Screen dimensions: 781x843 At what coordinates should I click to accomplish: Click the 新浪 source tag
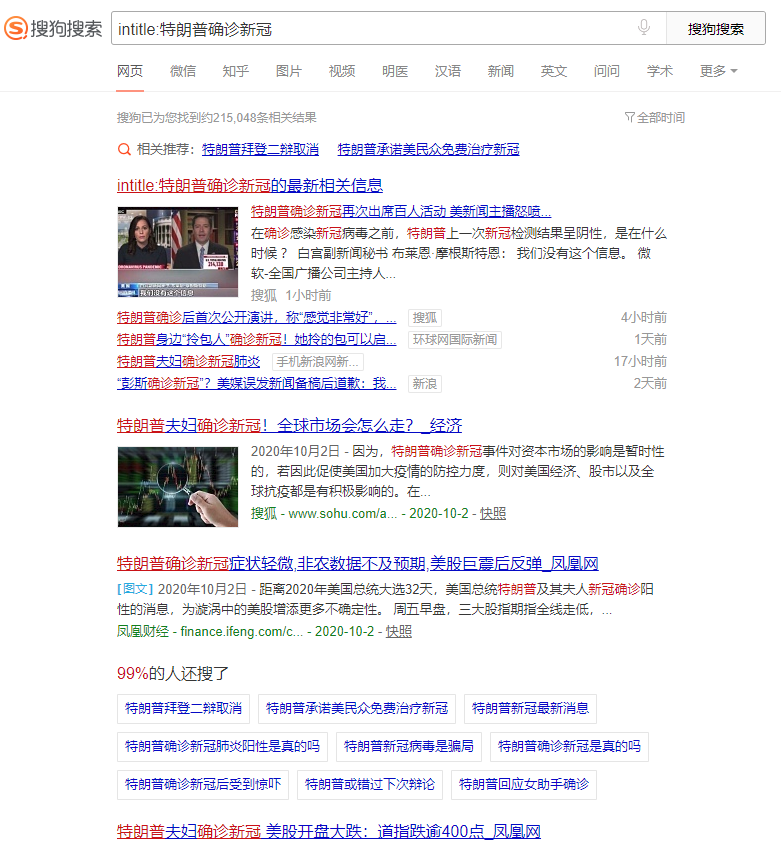(x=425, y=384)
